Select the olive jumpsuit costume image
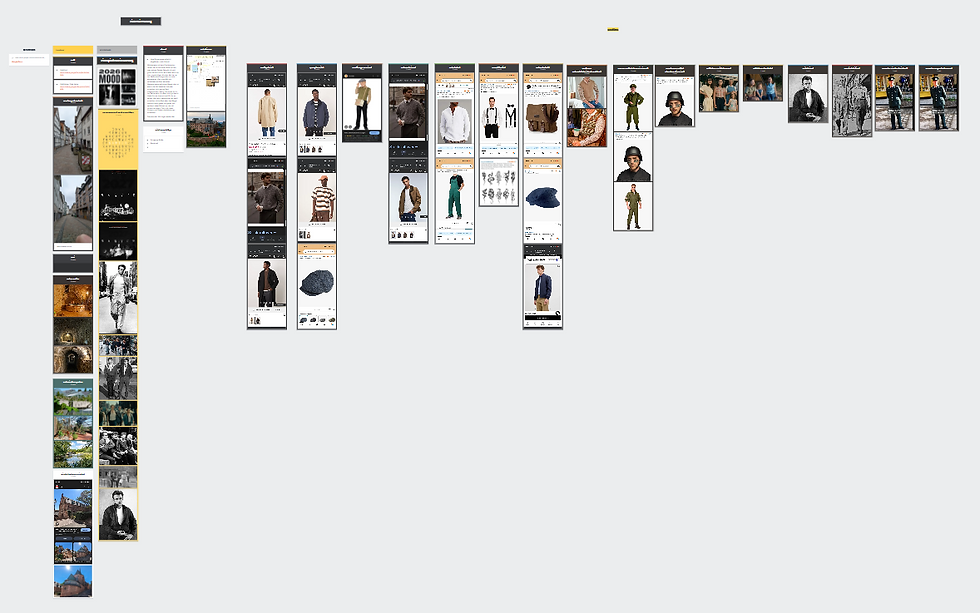Screen dimensions: 980x613 pyautogui.click(x=632, y=206)
